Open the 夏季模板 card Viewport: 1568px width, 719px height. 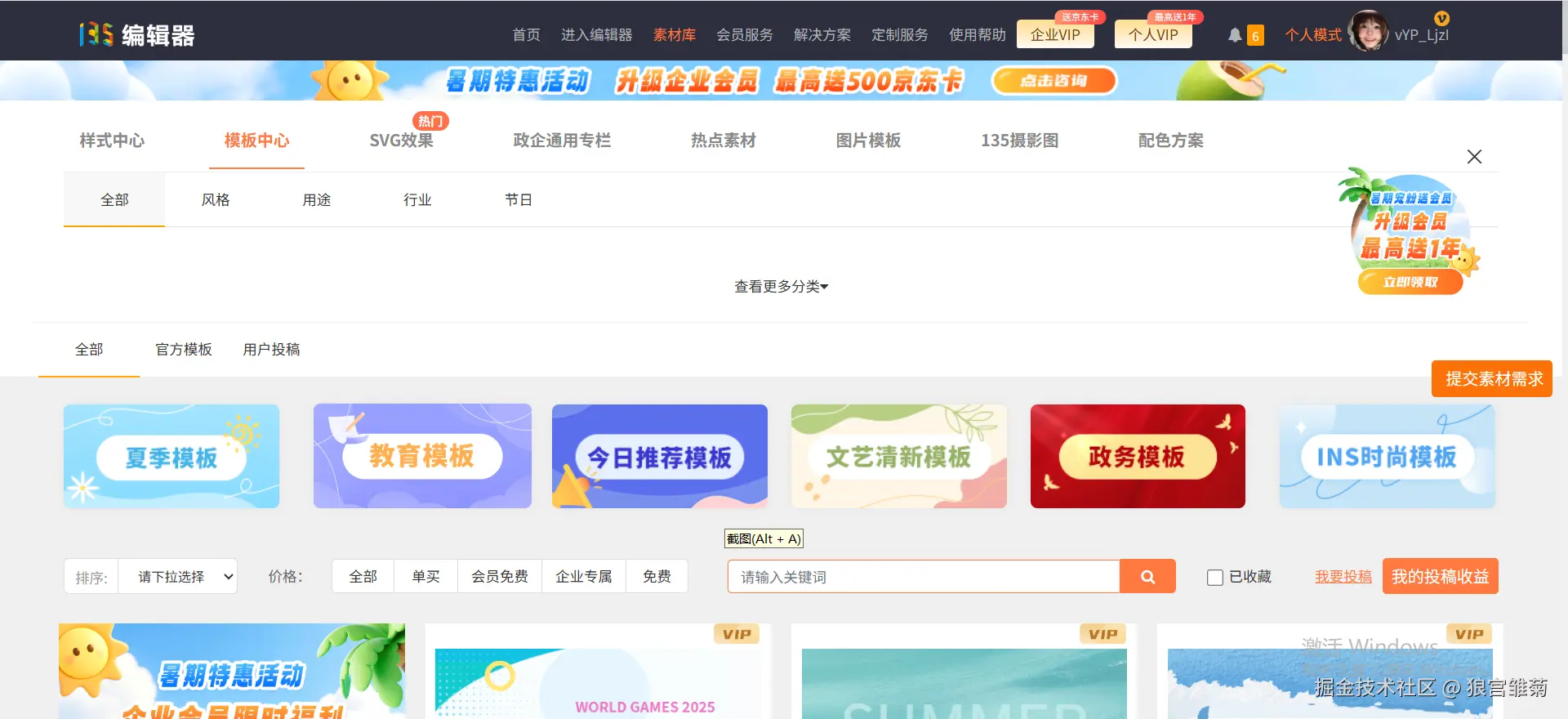171,456
